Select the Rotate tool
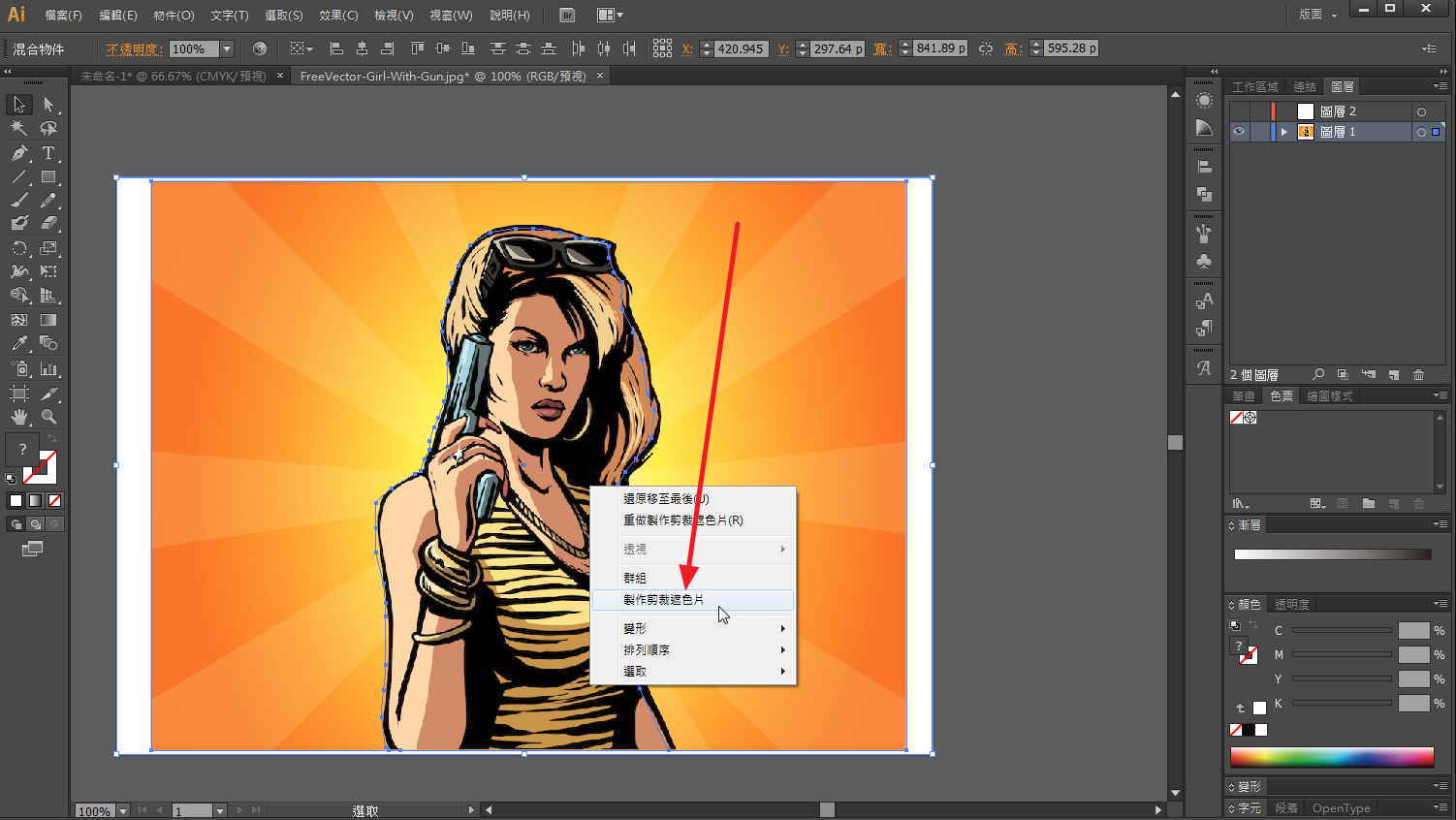Screen dimensions: 1456x820 pos(19,248)
